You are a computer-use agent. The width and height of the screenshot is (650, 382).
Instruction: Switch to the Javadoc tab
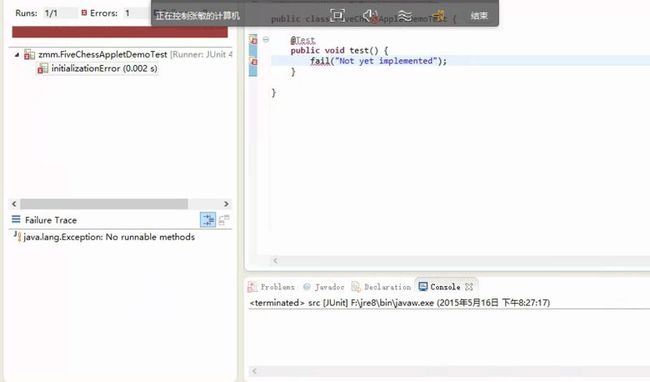coord(324,287)
